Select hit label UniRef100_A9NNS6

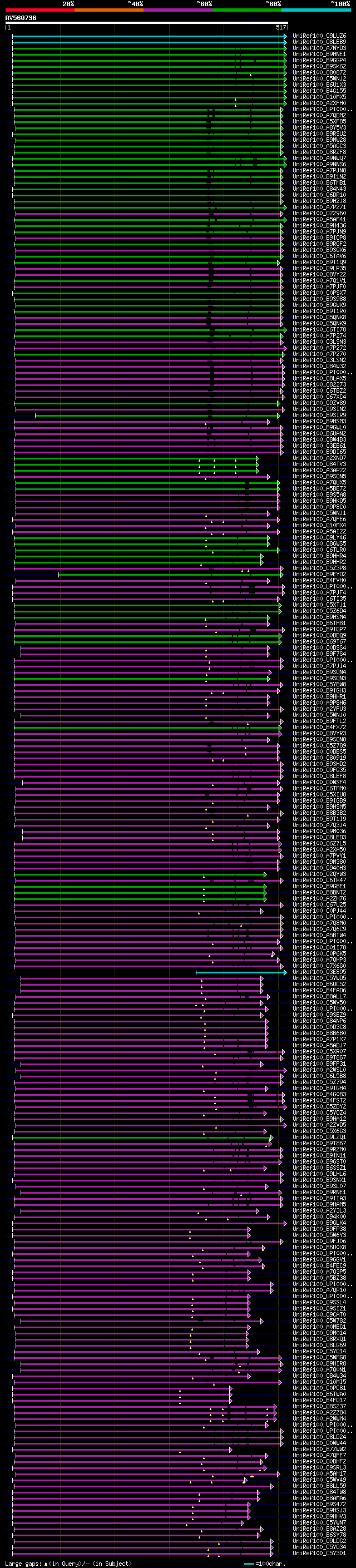319,164
